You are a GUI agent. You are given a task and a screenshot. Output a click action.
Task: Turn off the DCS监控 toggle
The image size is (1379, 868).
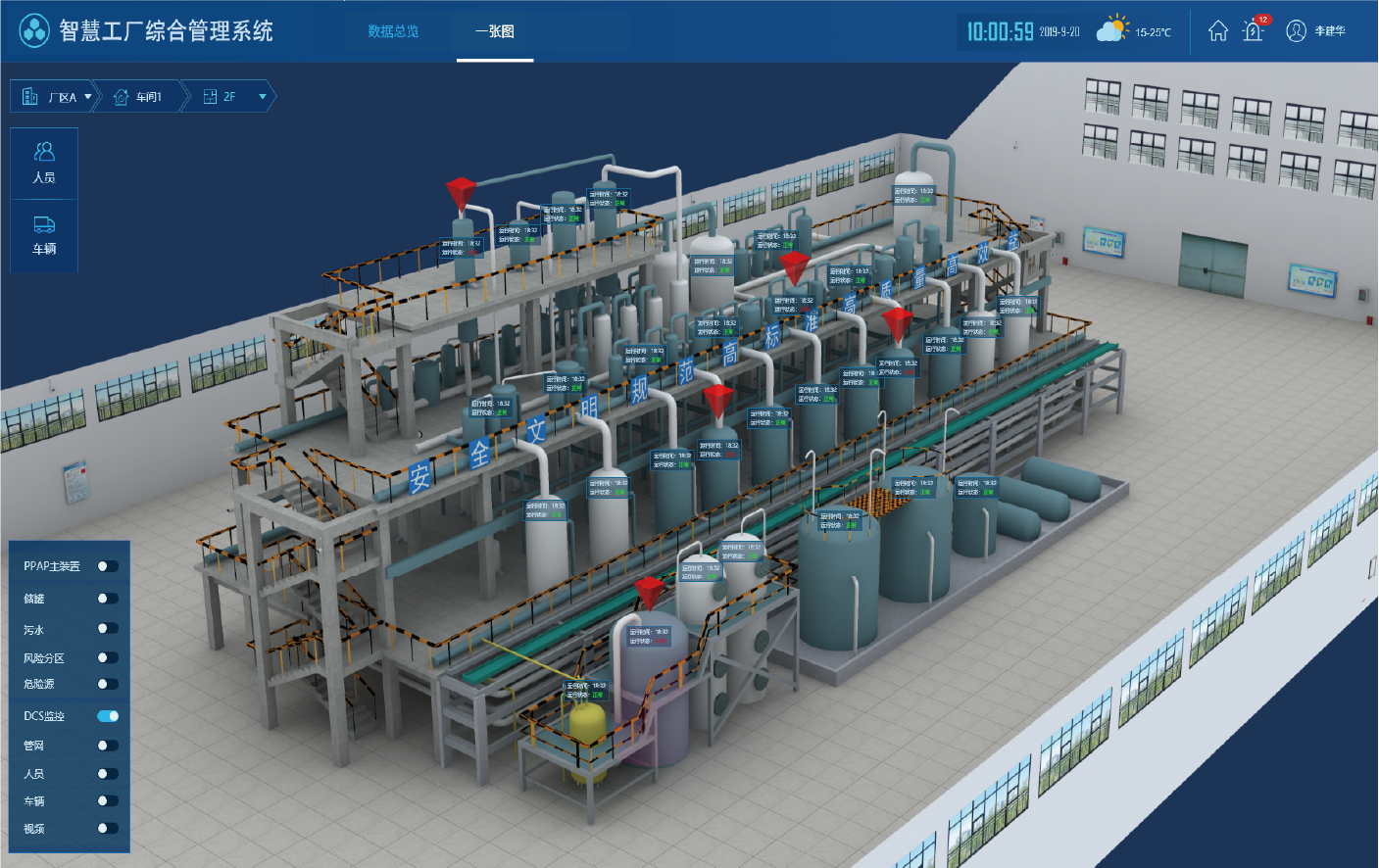click(108, 716)
